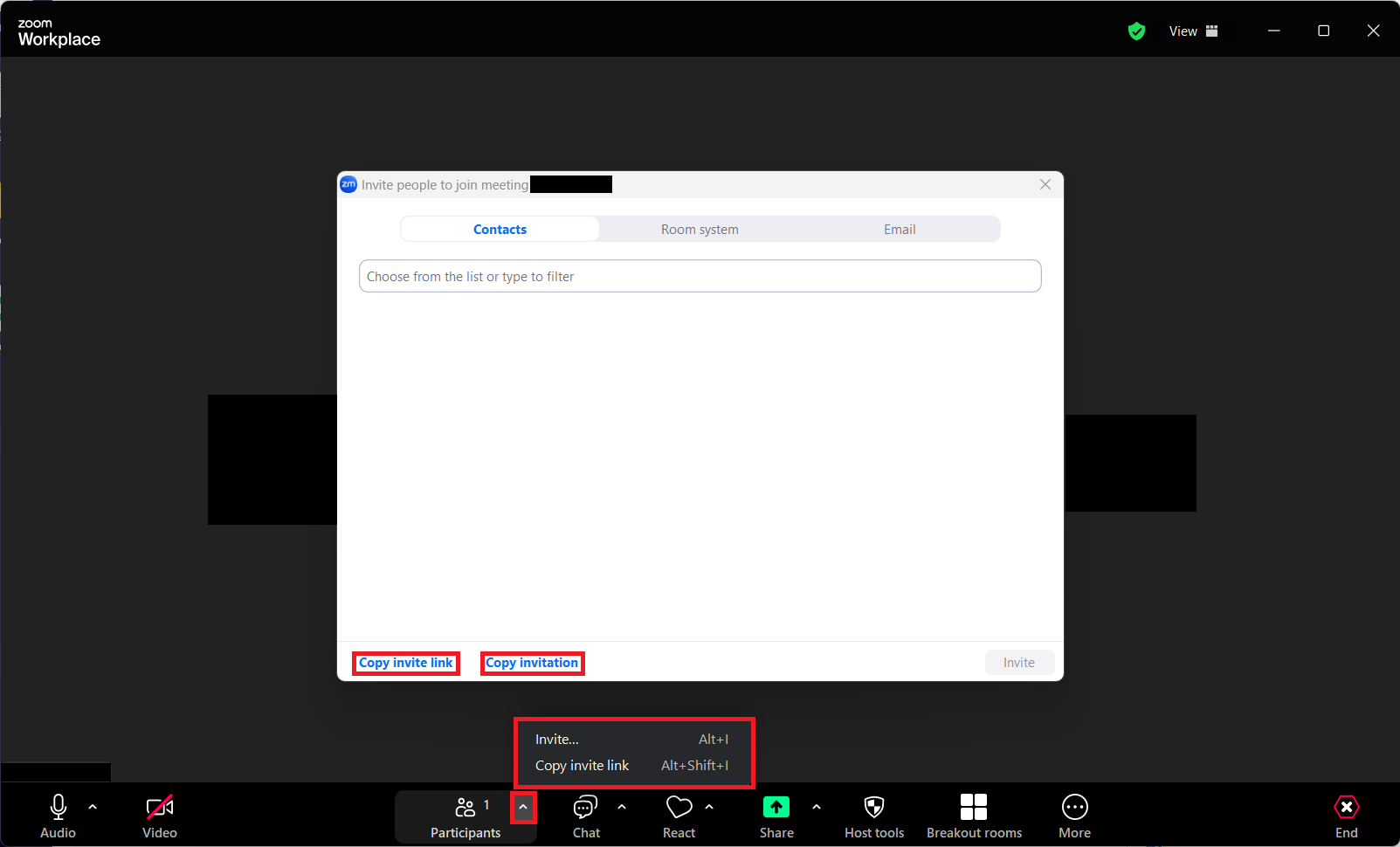Open the Share options chevron
The width and height of the screenshot is (1400, 847).
point(817,806)
